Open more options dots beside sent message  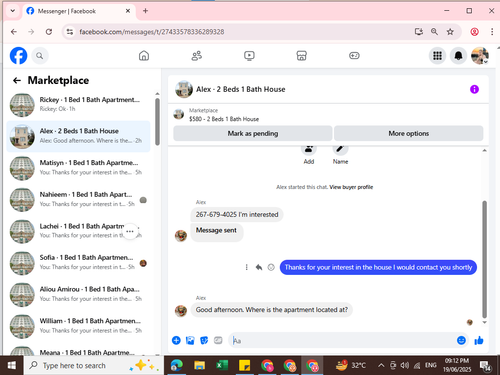click(x=246, y=267)
